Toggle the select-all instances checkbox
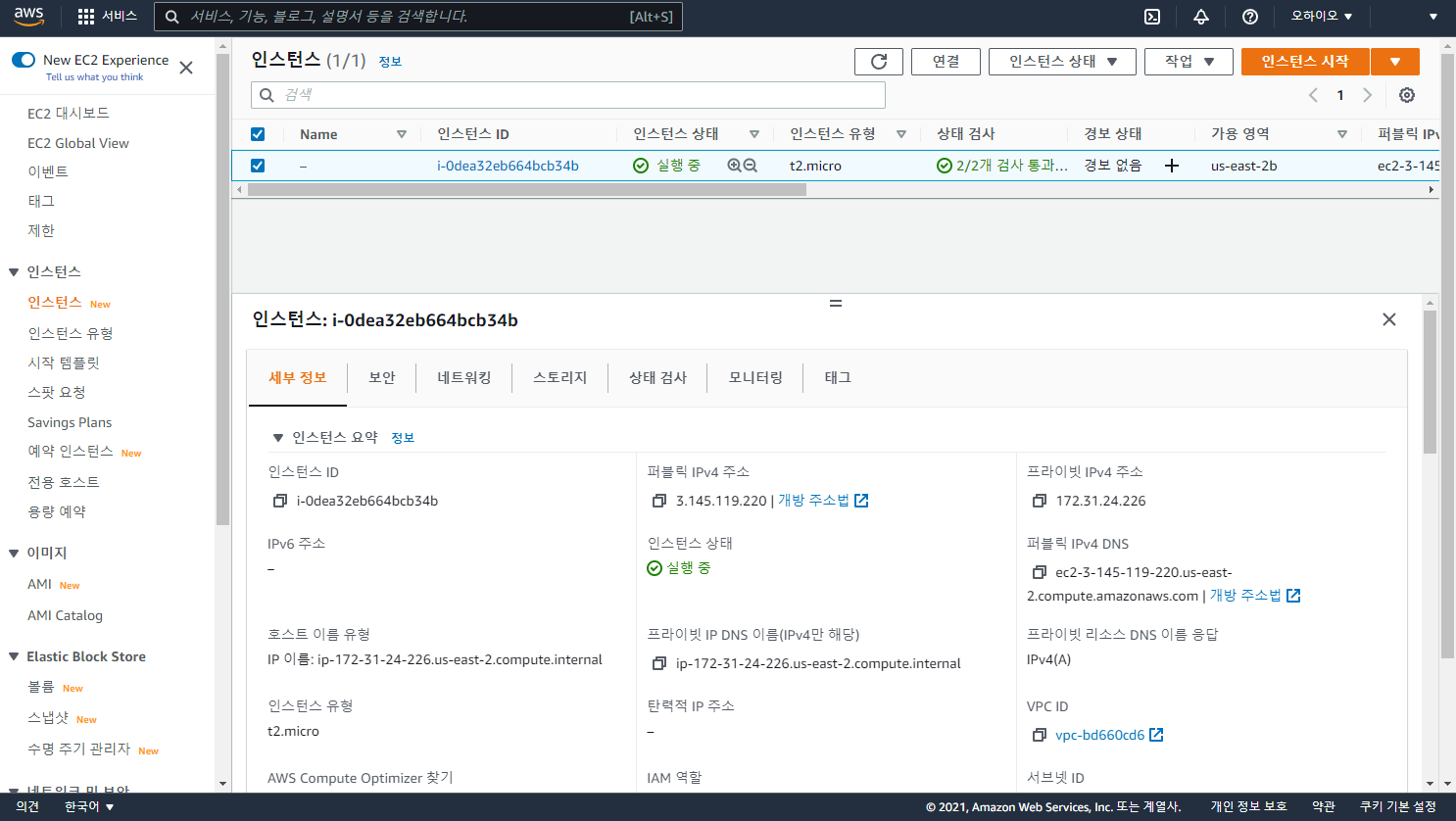This screenshot has height=821, width=1456. click(258, 134)
